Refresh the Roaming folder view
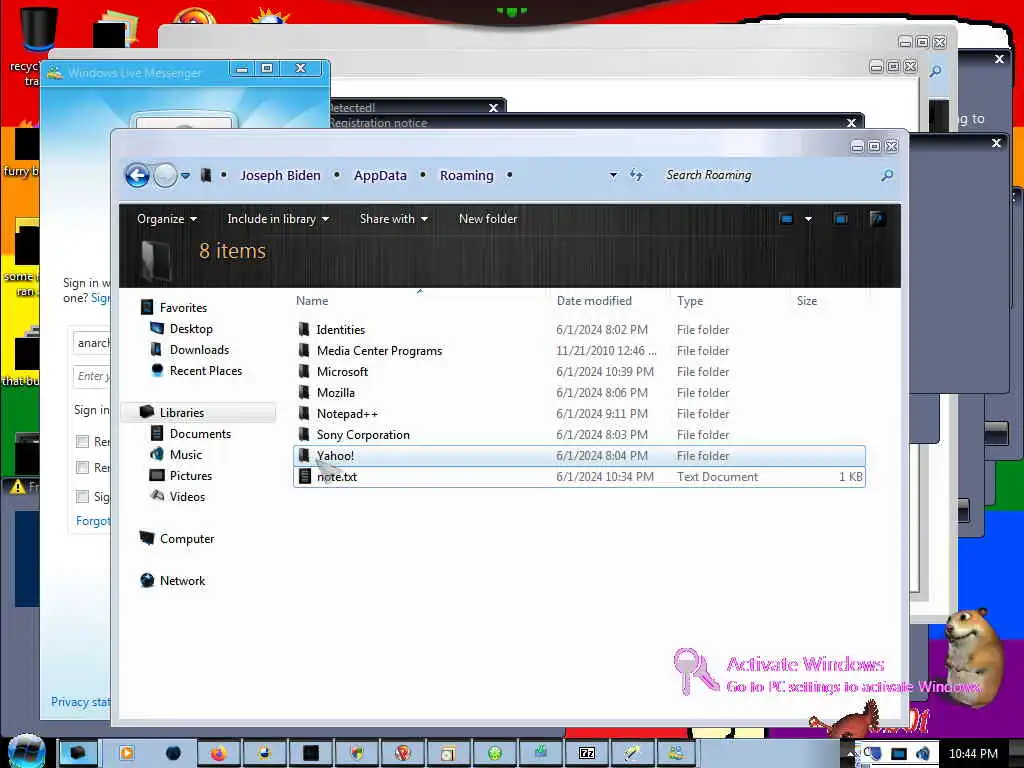1024x768 pixels. point(636,174)
